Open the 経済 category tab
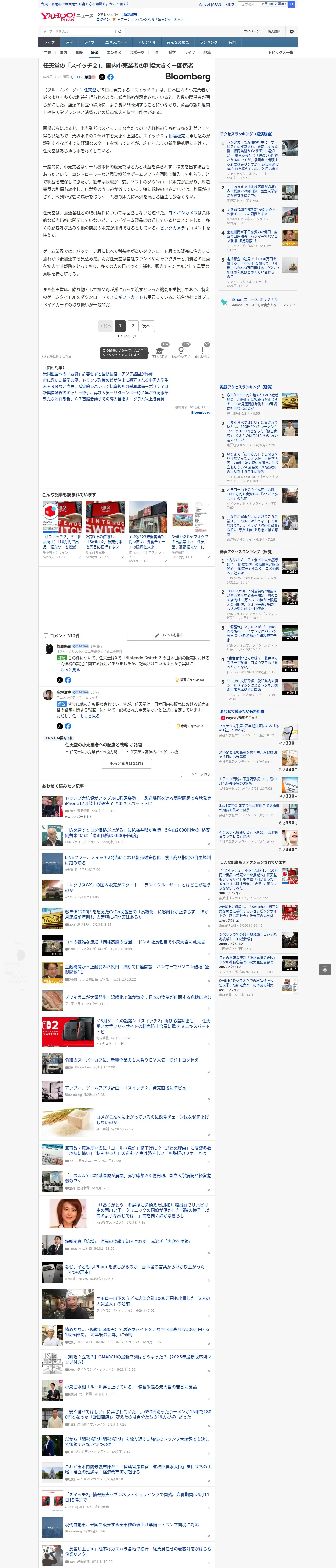336x1568 pixels. (x=94, y=52)
